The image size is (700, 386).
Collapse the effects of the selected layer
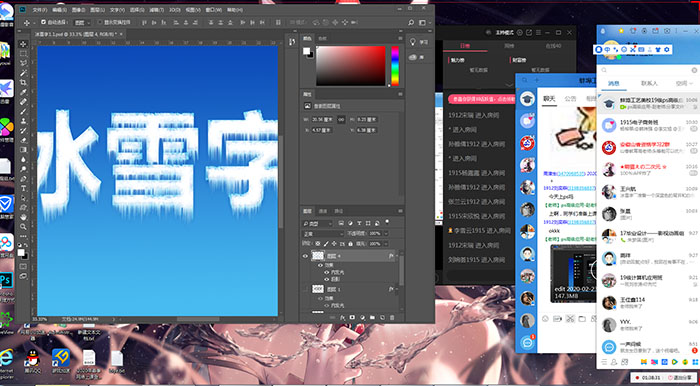[x=397, y=256]
